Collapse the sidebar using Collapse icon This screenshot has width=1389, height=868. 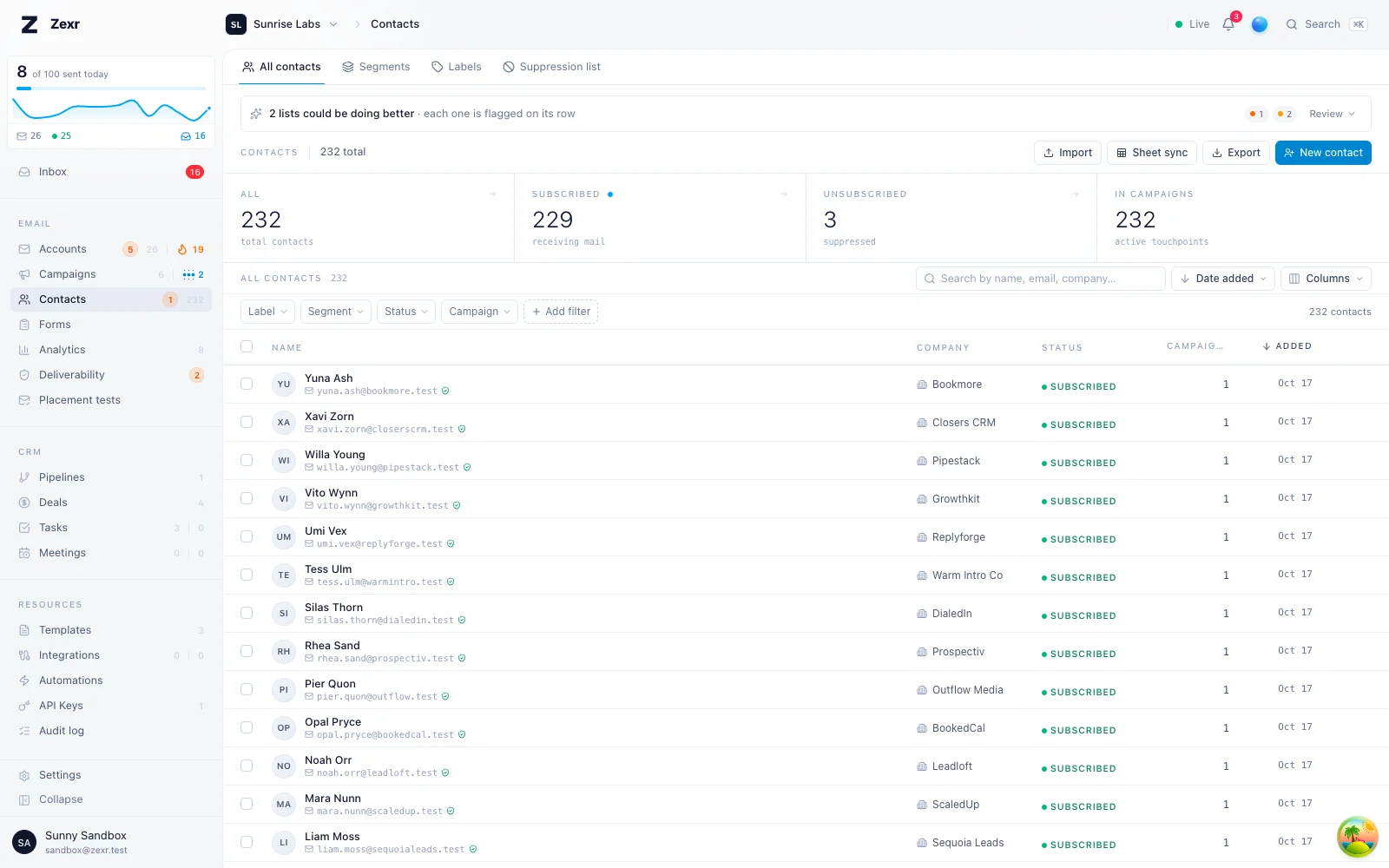(24, 799)
